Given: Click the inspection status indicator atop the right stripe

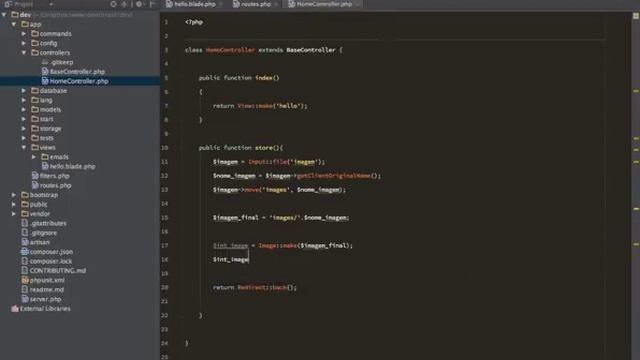Looking at the screenshot, I should (636, 16).
